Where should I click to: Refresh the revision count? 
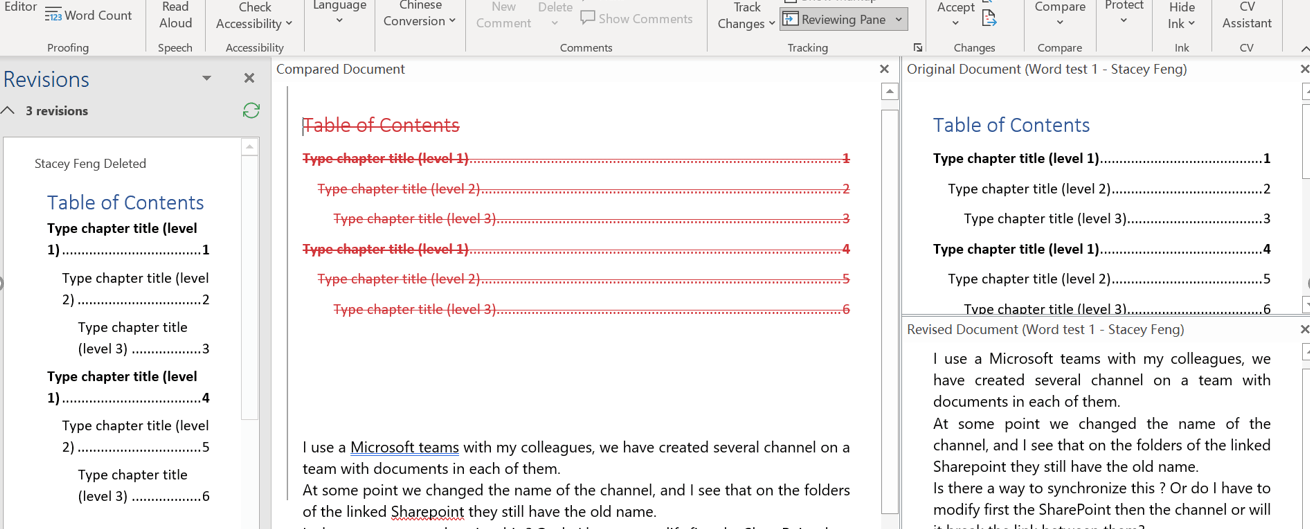point(251,111)
